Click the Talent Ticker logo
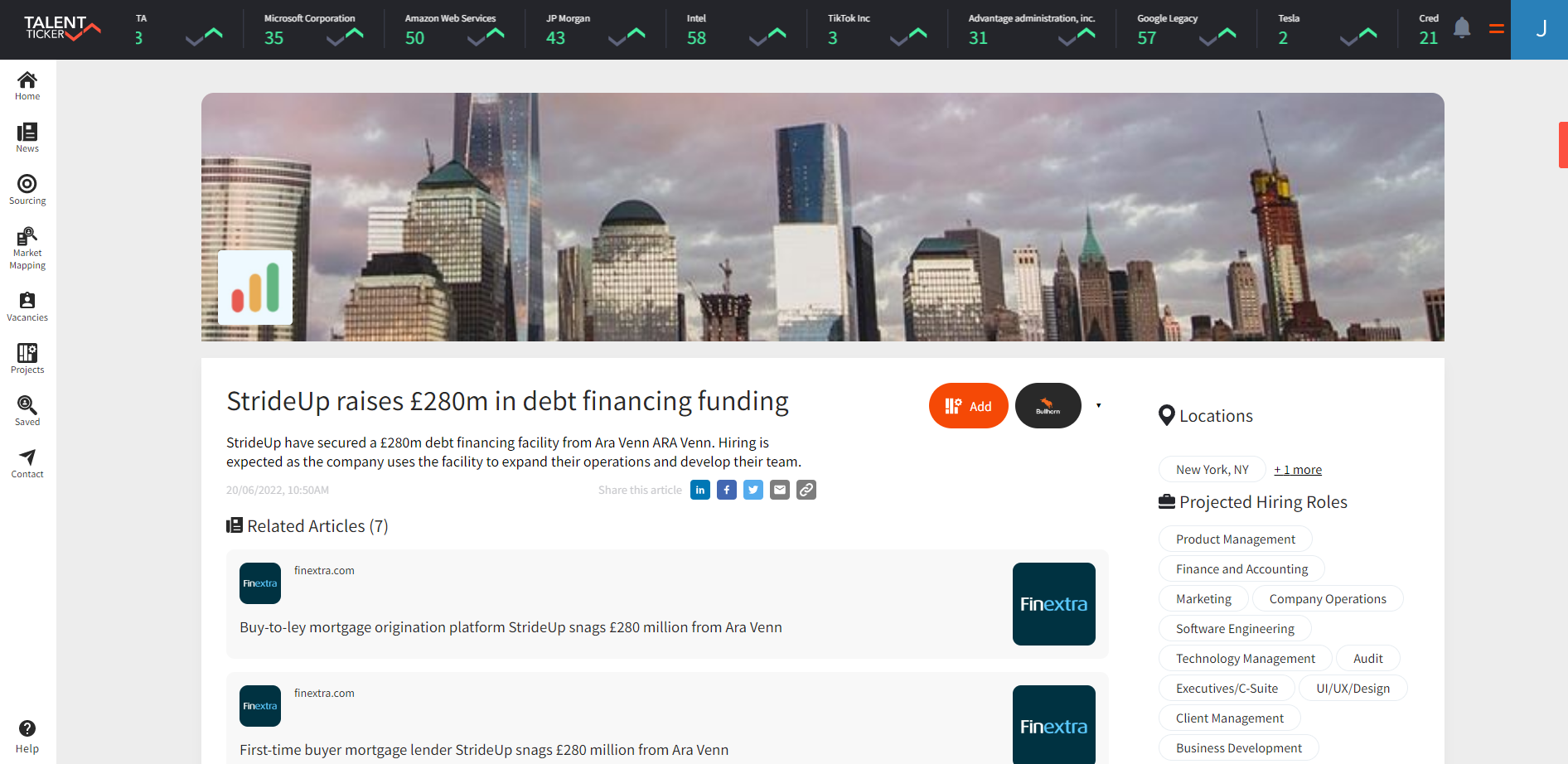 tap(62, 28)
